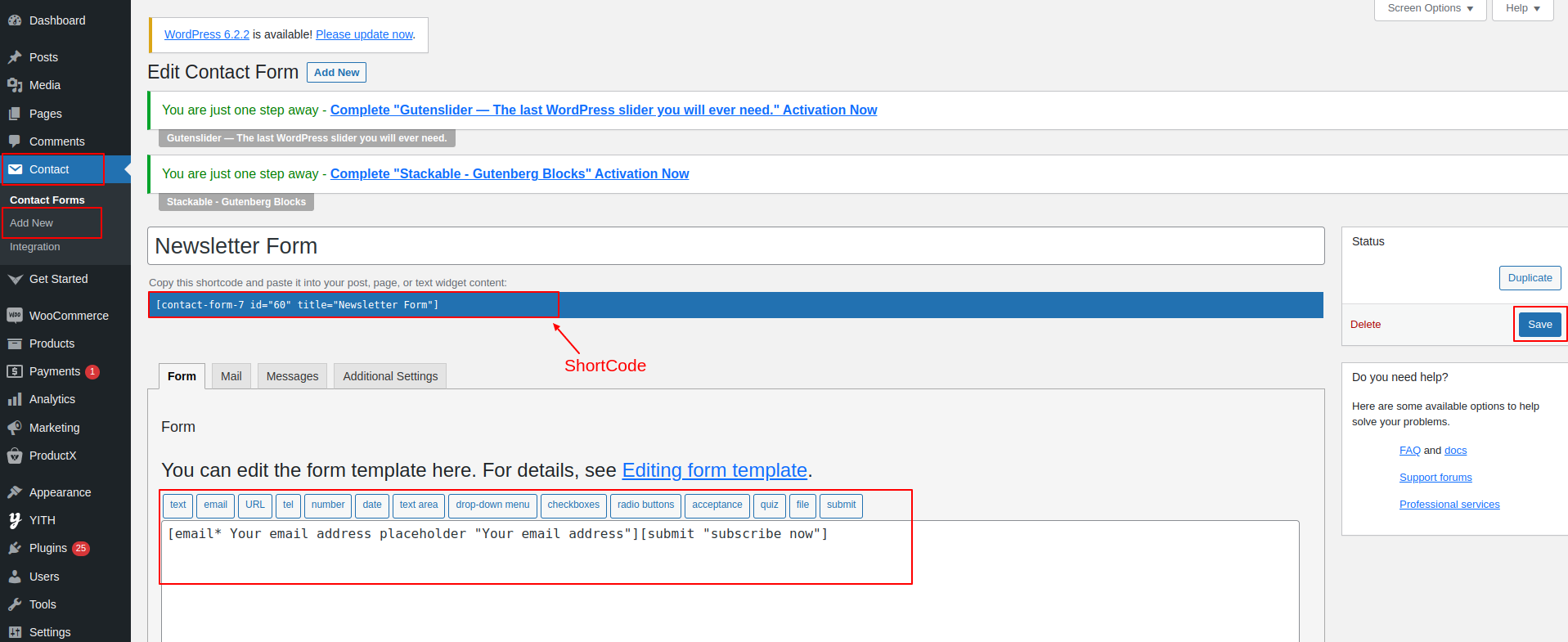Click the Stackable - Gutenberg Blocks label tag
Screen dimensions: 1568x642
click(x=236, y=202)
